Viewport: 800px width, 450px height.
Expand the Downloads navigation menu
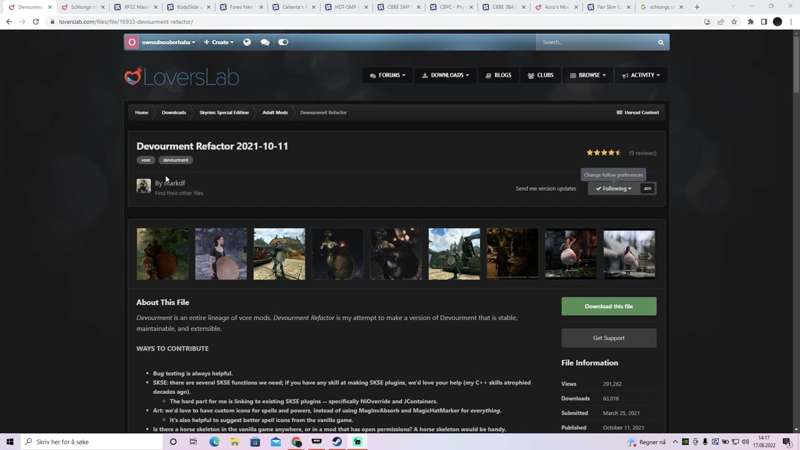pos(445,75)
